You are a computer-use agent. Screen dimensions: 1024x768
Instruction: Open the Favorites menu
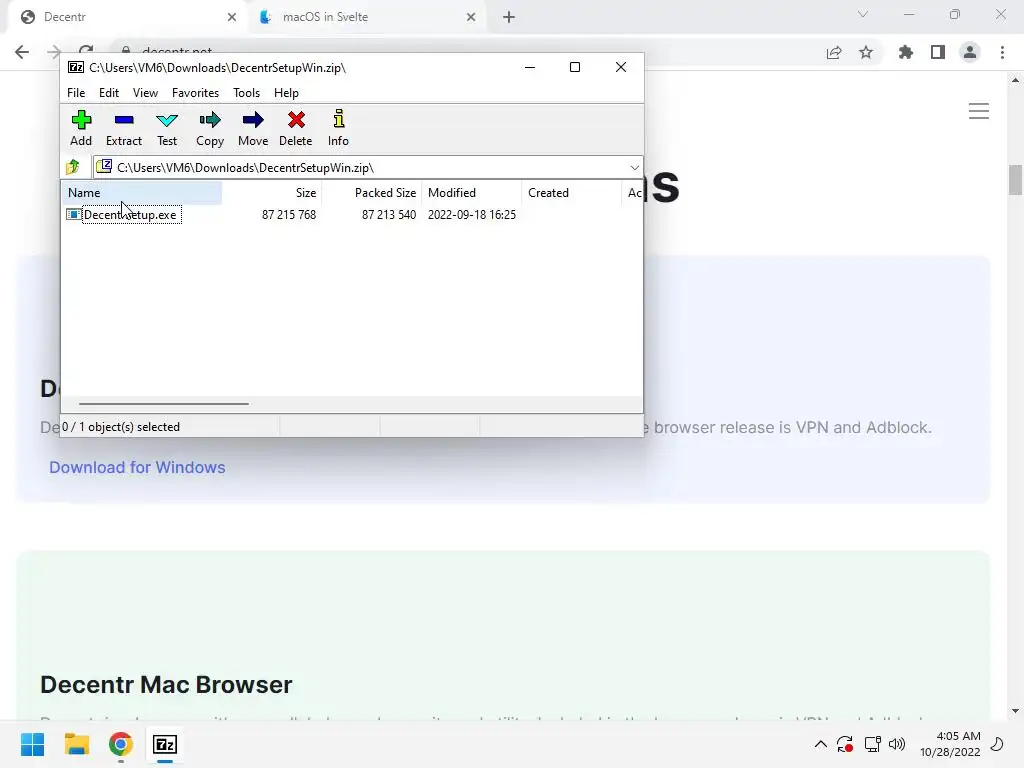(x=195, y=93)
